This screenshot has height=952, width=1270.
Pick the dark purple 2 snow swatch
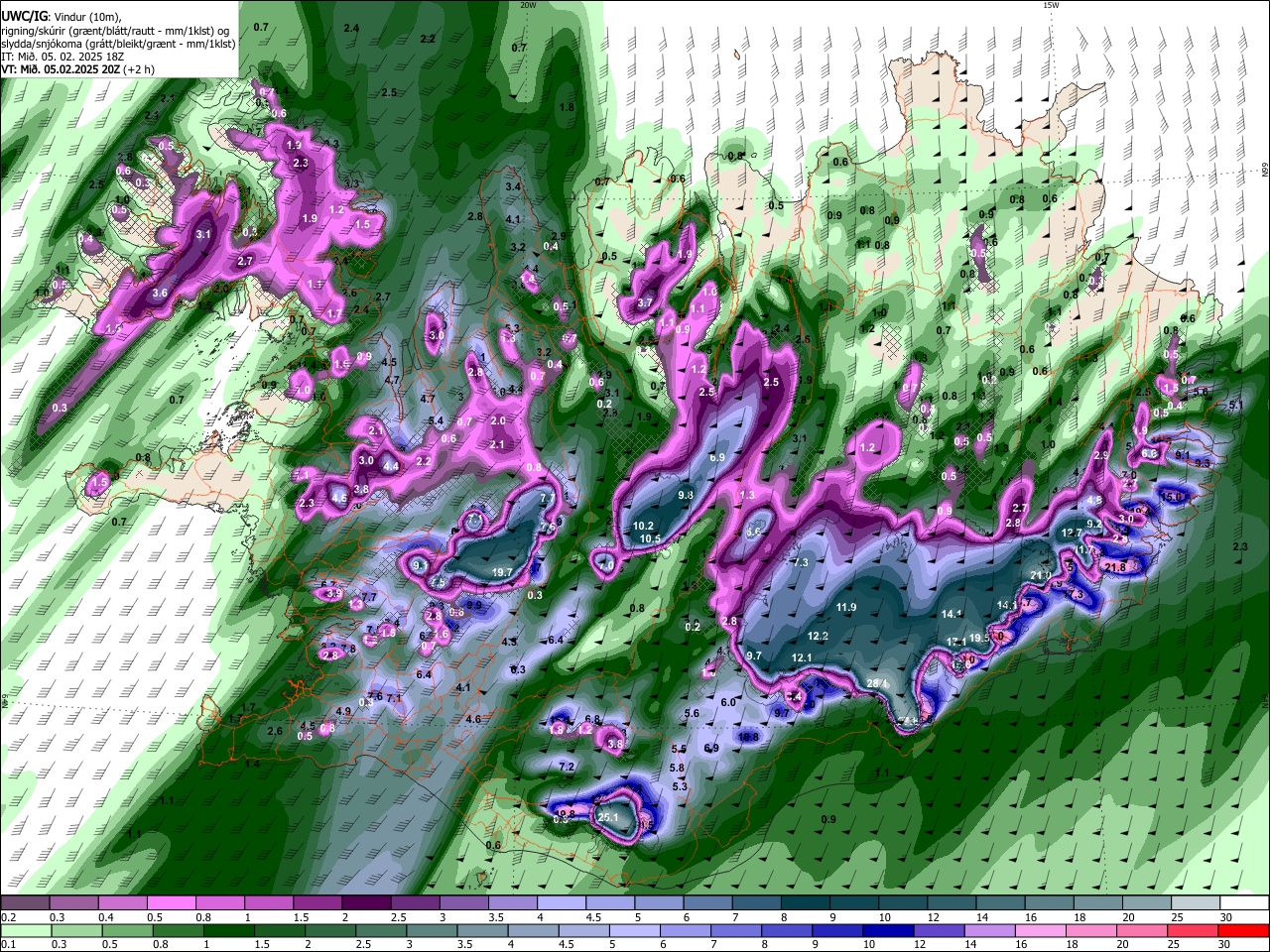pos(366,903)
